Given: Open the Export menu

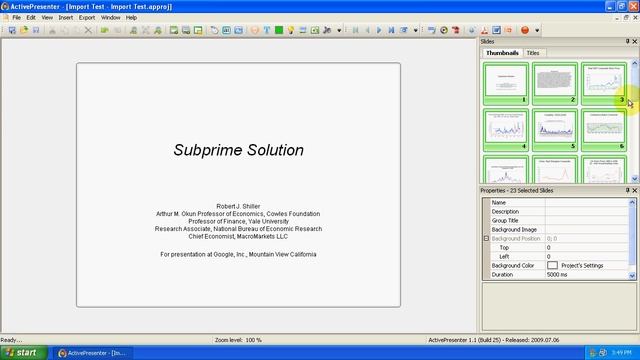Looking at the screenshot, I should click(87, 18).
